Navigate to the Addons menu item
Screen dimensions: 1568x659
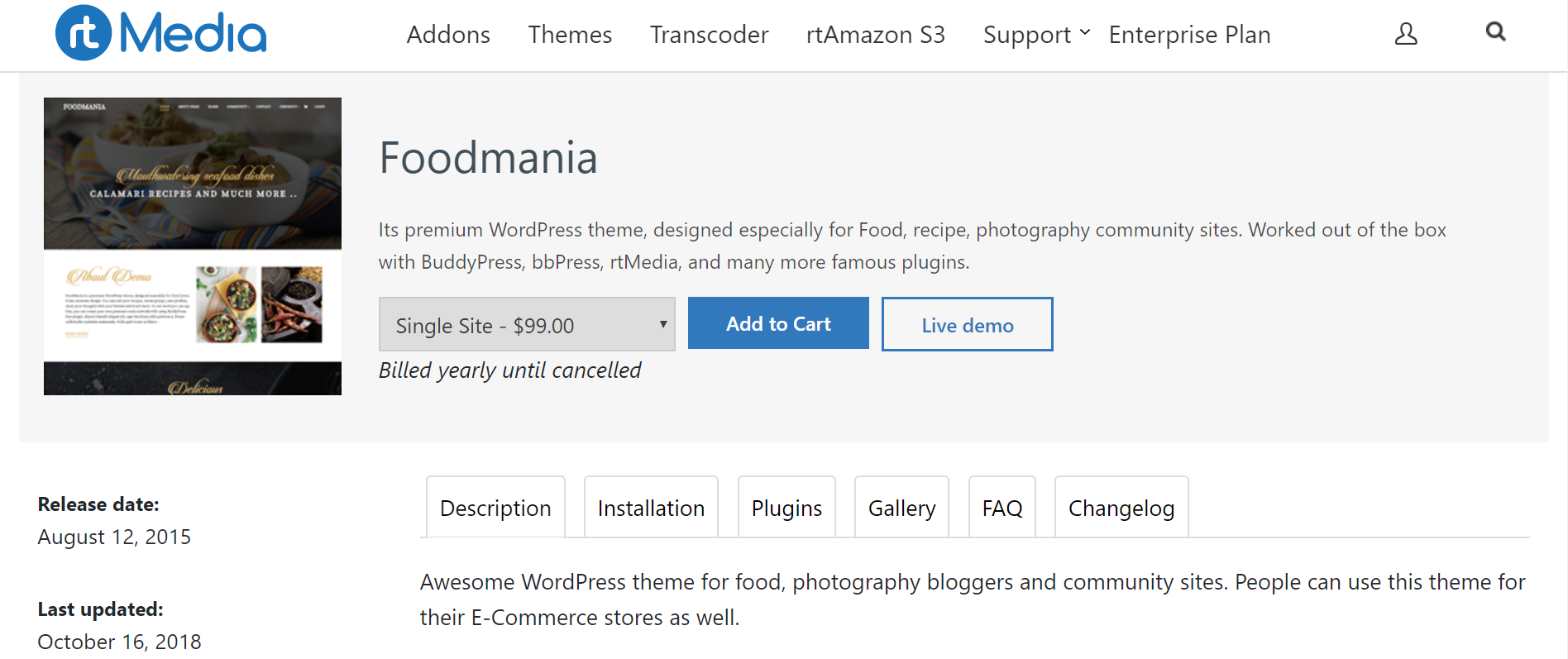click(x=448, y=35)
